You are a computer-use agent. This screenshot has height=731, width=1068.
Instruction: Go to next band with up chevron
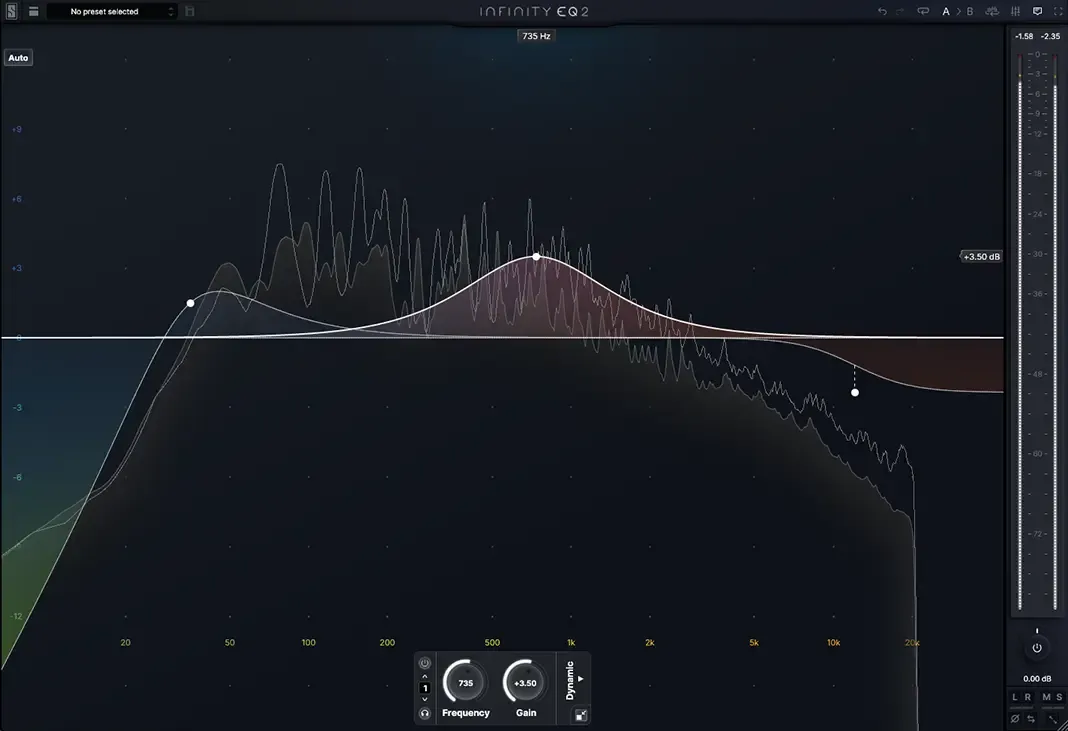click(x=425, y=676)
